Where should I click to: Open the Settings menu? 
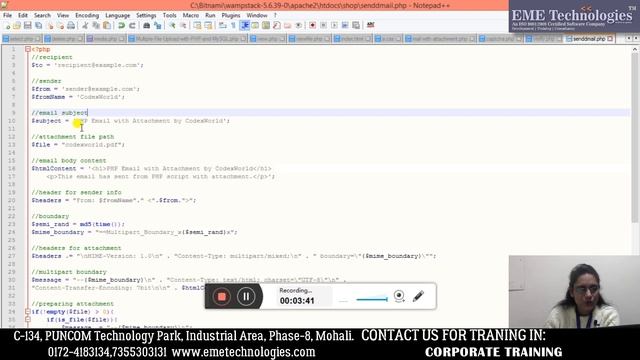146,16
